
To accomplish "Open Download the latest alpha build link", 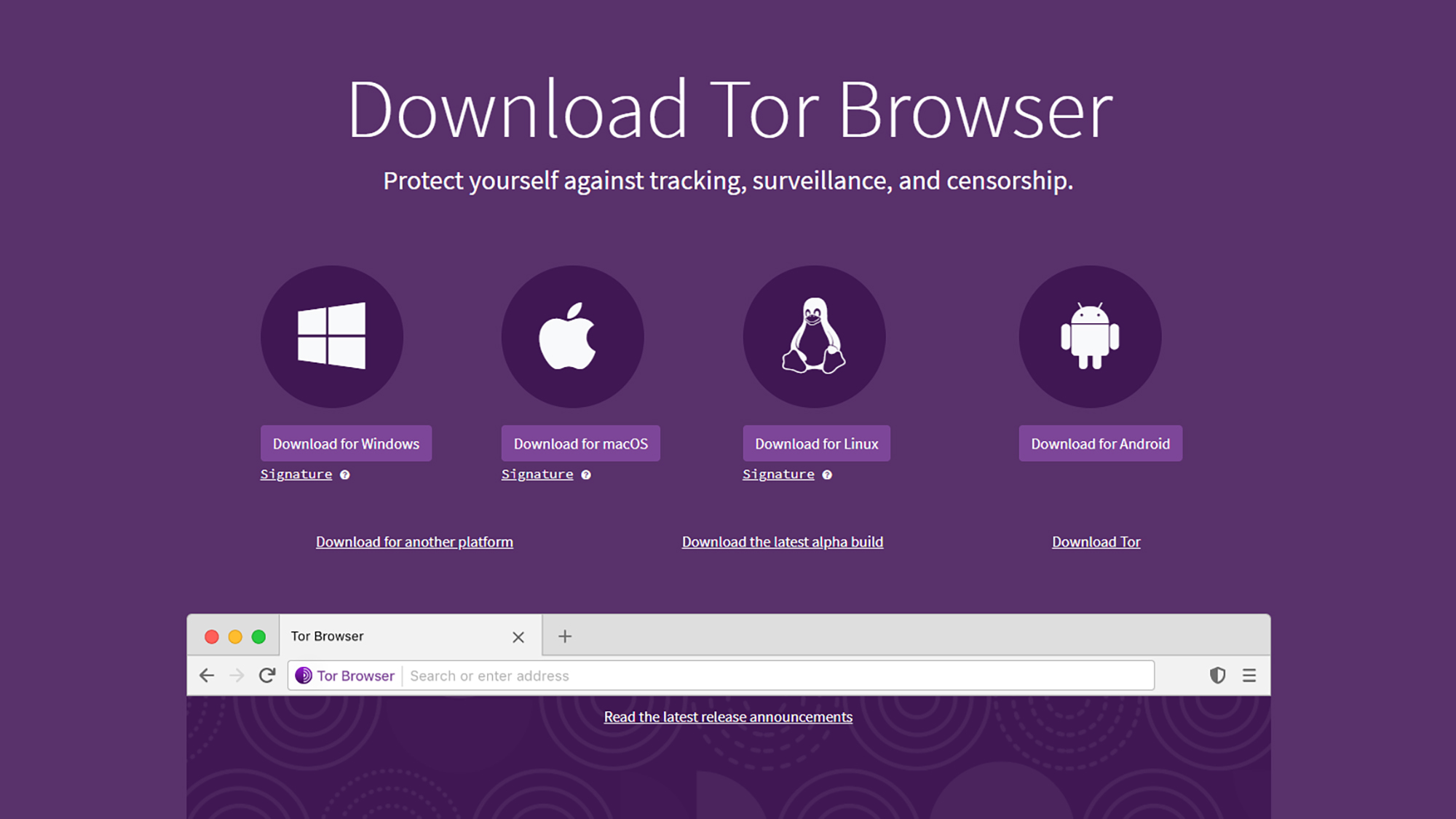I will point(783,542).
